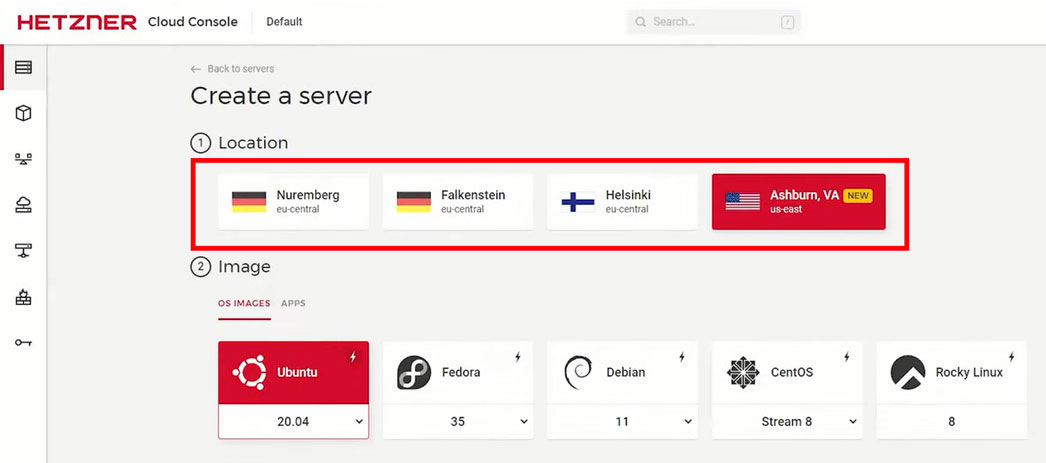Click the Default project name
Image resolution: width=1046 pixels, height=463 pixels.
point(284,22)
